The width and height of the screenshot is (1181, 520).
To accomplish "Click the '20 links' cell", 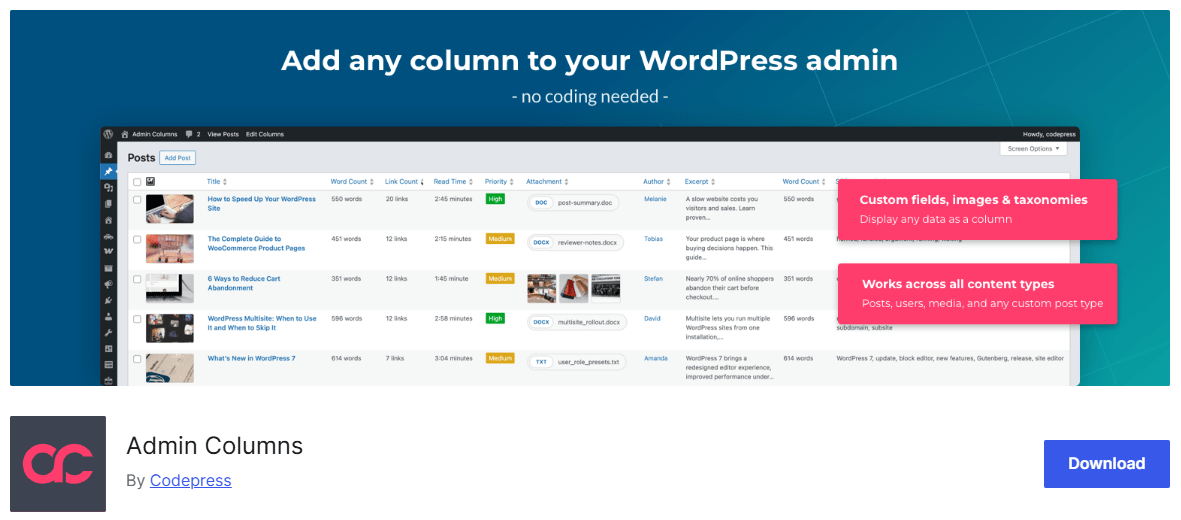I will [x=395, y=199].
